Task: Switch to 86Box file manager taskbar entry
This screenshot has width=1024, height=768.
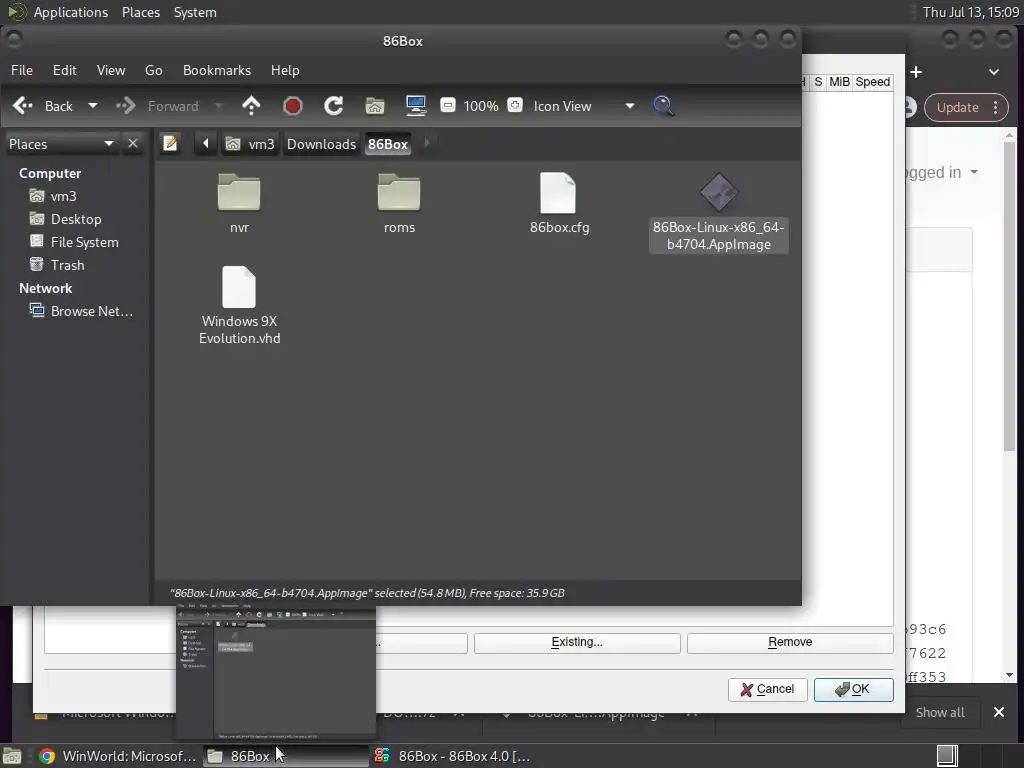Action: (285, 756)
